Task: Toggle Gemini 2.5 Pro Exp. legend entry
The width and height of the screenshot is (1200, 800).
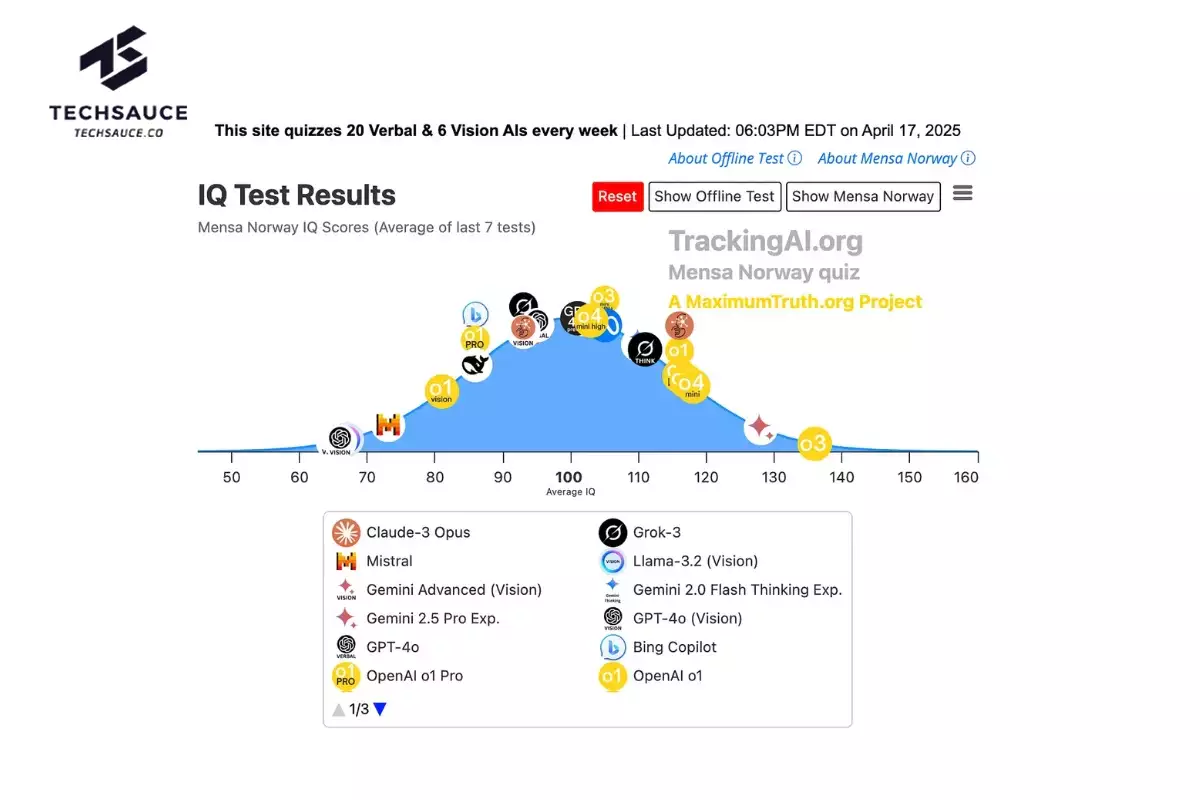Action: (x=416, y=619)
